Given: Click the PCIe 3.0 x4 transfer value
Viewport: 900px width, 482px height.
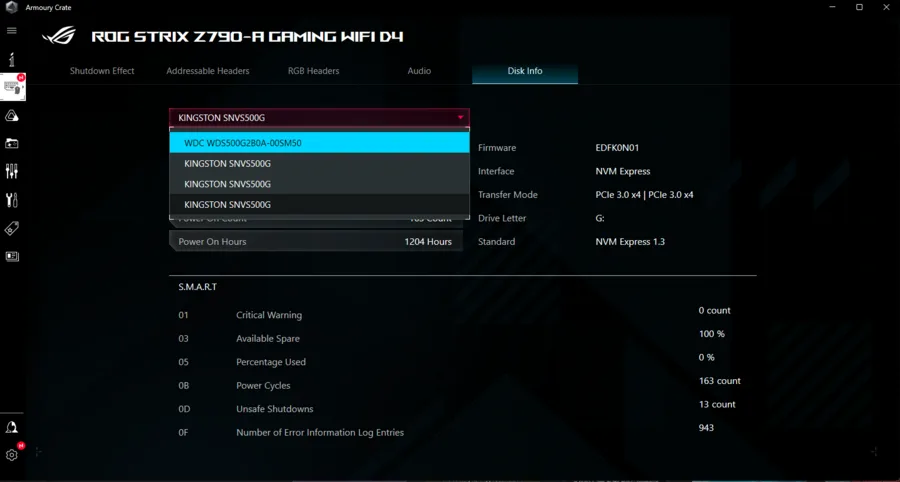Looking at the screenshot, I should click(644, 195).
